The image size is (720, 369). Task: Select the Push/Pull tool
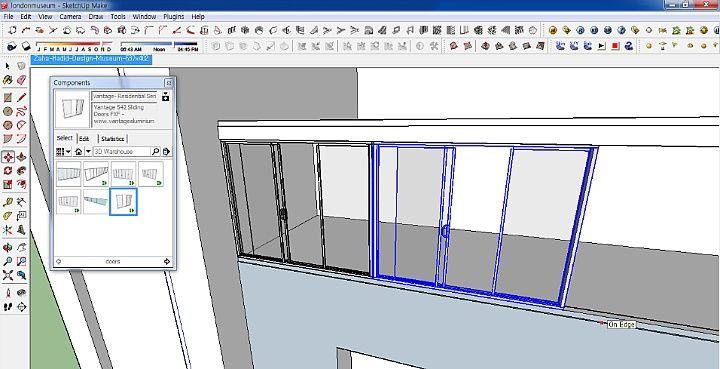click(21, 157)
